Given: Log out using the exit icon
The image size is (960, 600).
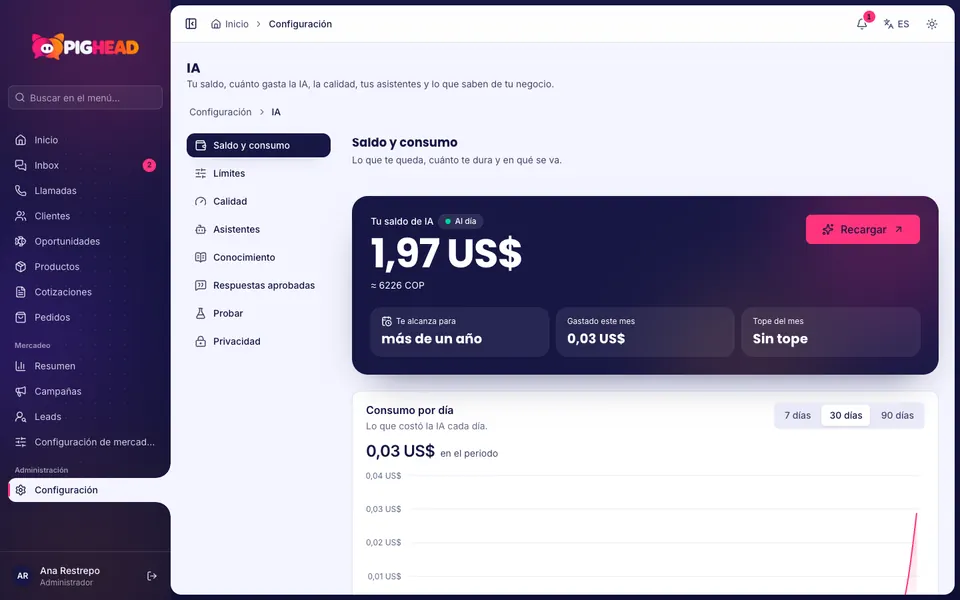Looking at the screenshot, I should click(152, 576).
